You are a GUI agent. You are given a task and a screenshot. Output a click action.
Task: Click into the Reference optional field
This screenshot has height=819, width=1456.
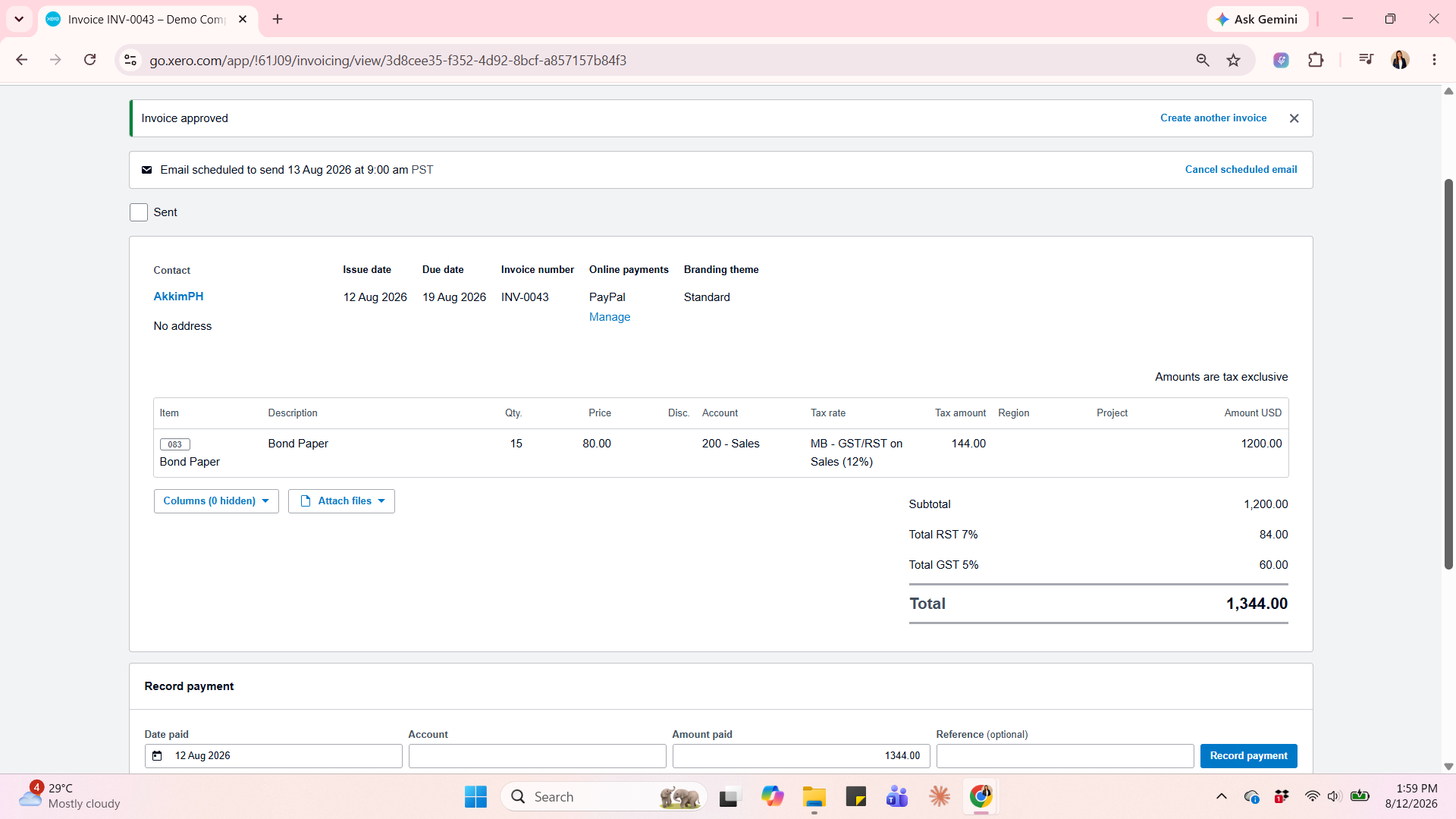point(1065,756)
